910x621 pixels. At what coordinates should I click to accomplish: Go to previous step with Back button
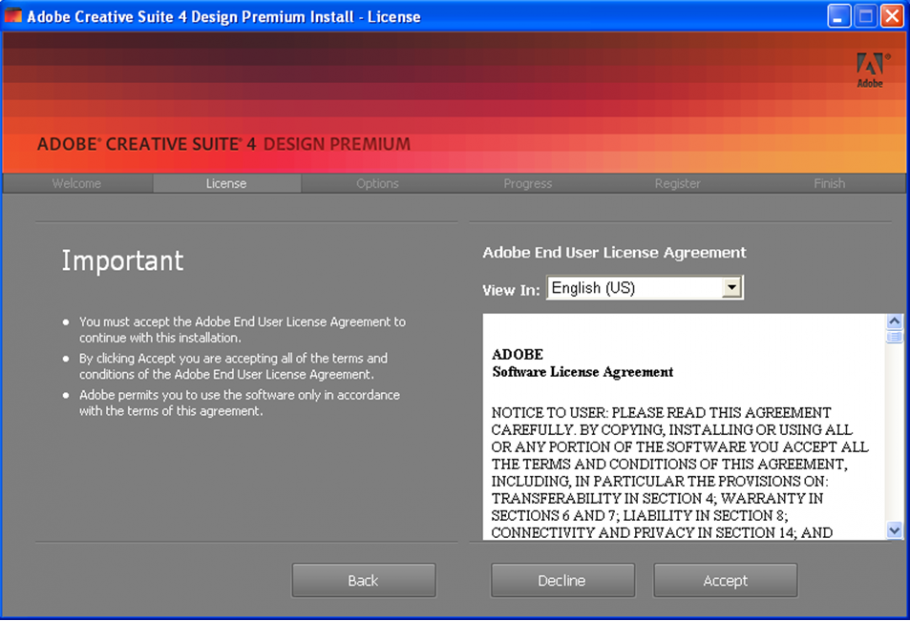tap(363, 580)
